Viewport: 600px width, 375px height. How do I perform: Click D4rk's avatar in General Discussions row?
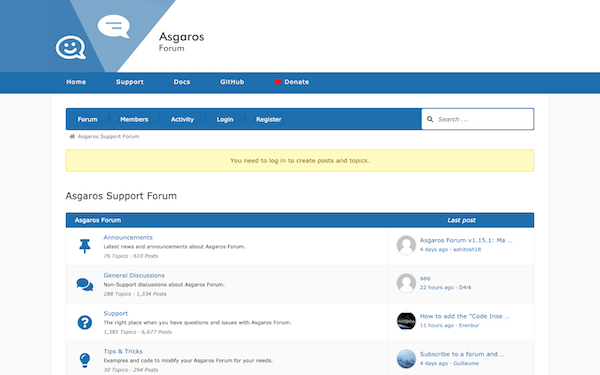coord(406,283)
